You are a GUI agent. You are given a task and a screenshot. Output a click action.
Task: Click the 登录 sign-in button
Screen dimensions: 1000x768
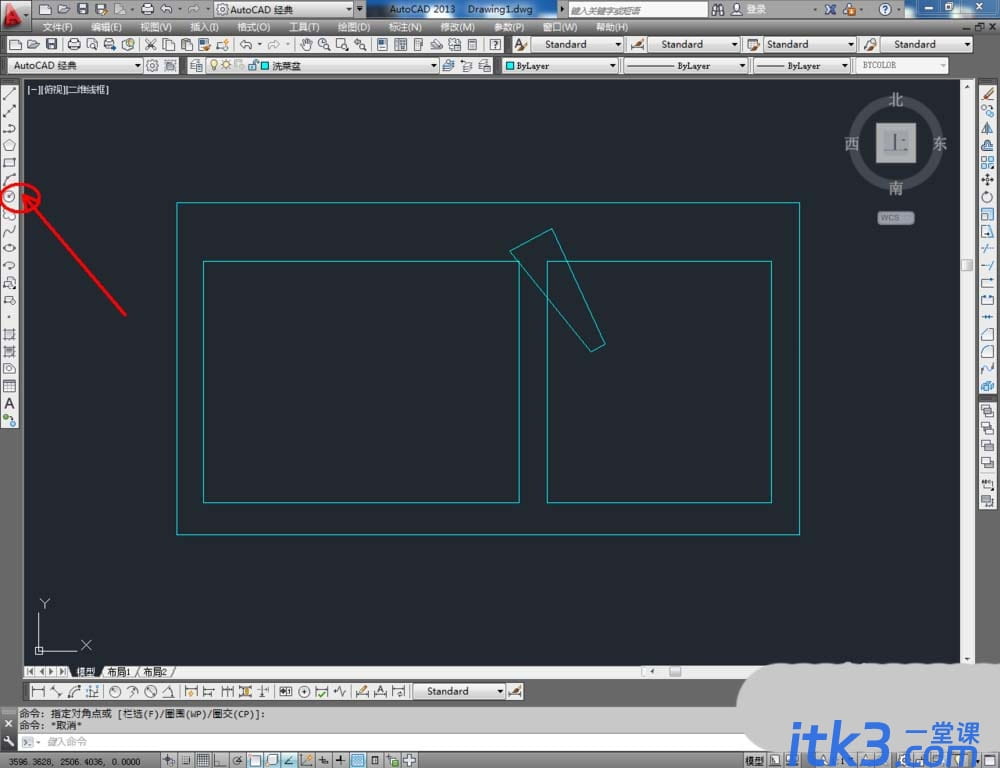(756, 10)
